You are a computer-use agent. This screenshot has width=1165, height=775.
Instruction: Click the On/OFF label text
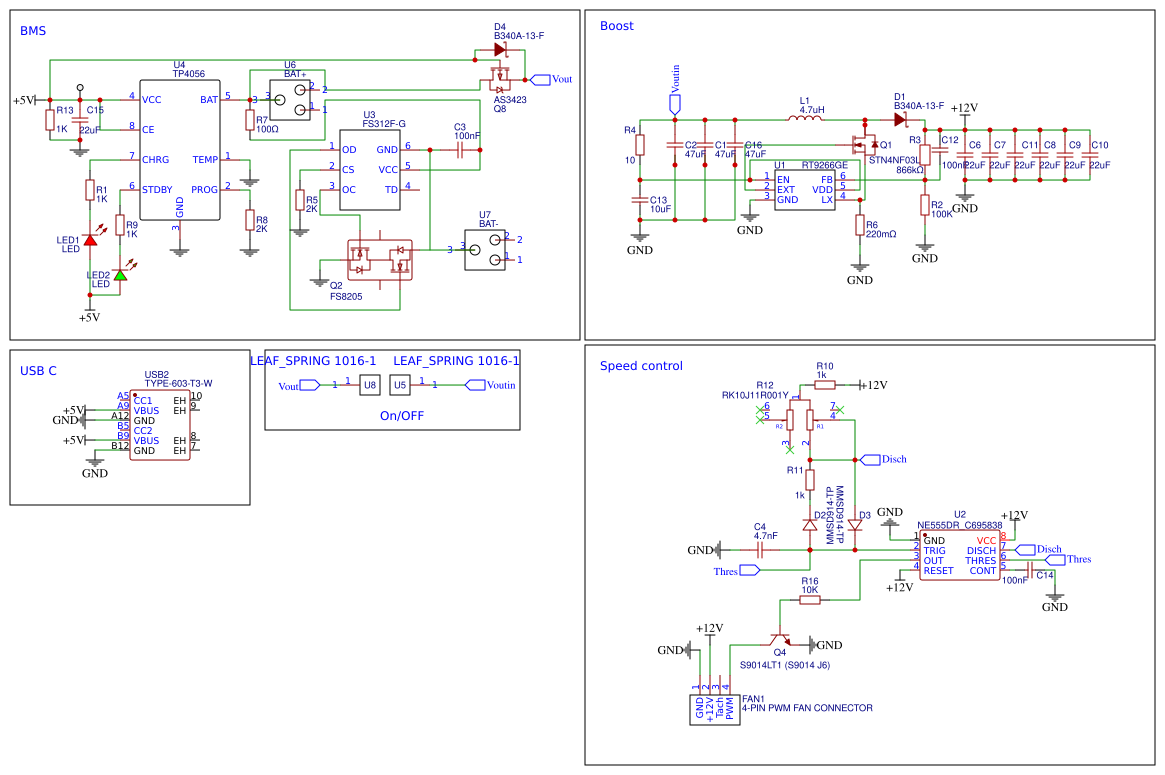pos(402,415)
